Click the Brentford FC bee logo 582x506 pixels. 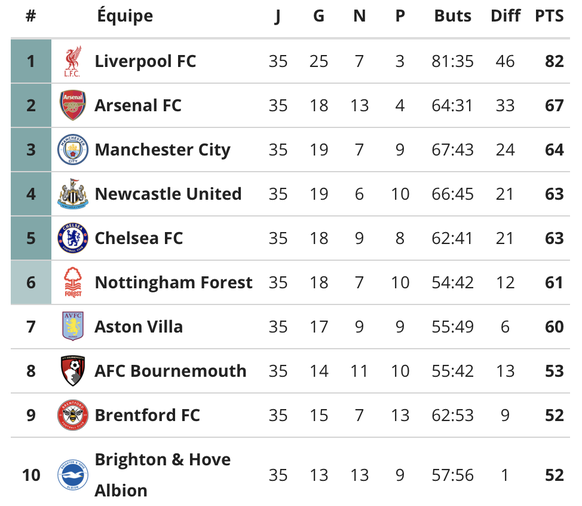pyautogui.click(x=73, y=415)
